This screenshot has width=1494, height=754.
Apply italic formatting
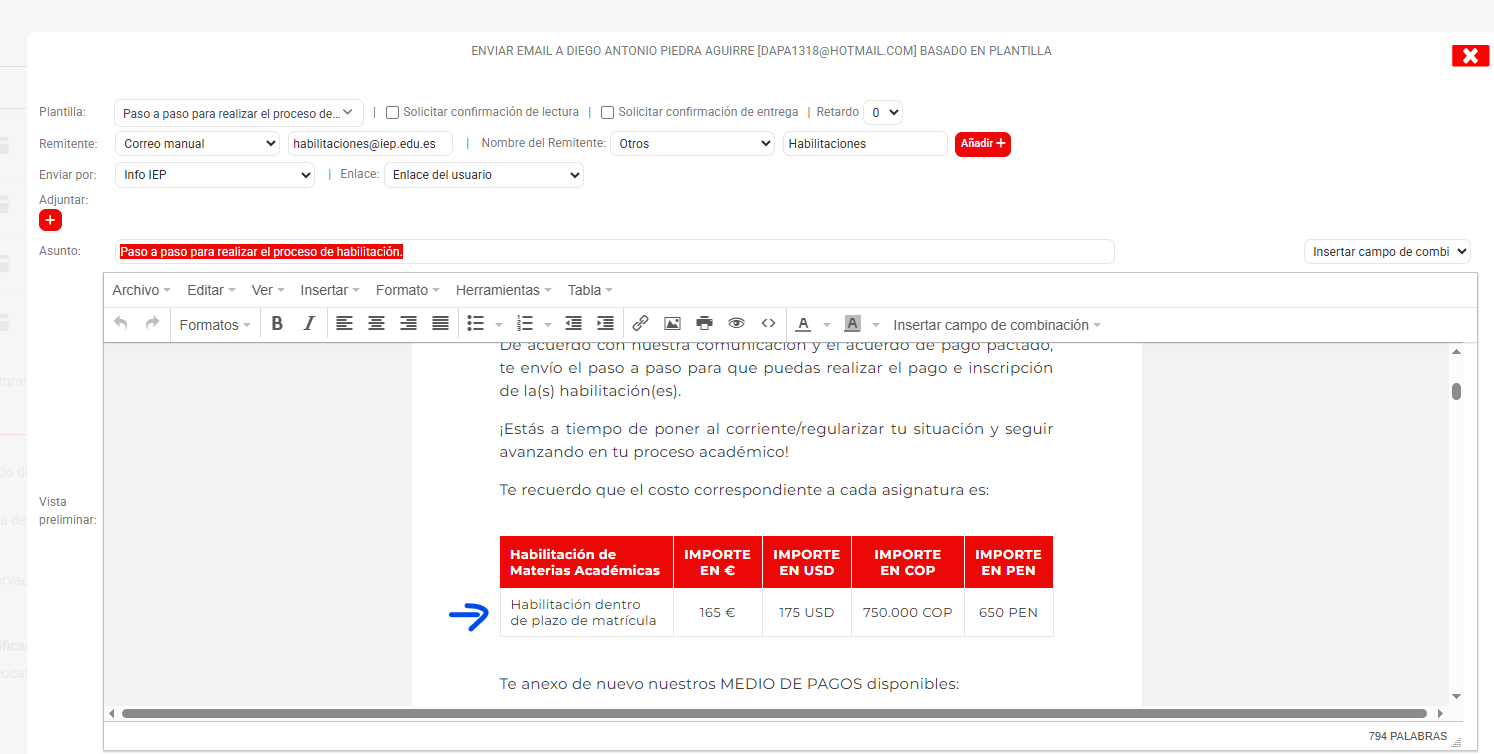(x=309, y=324)
